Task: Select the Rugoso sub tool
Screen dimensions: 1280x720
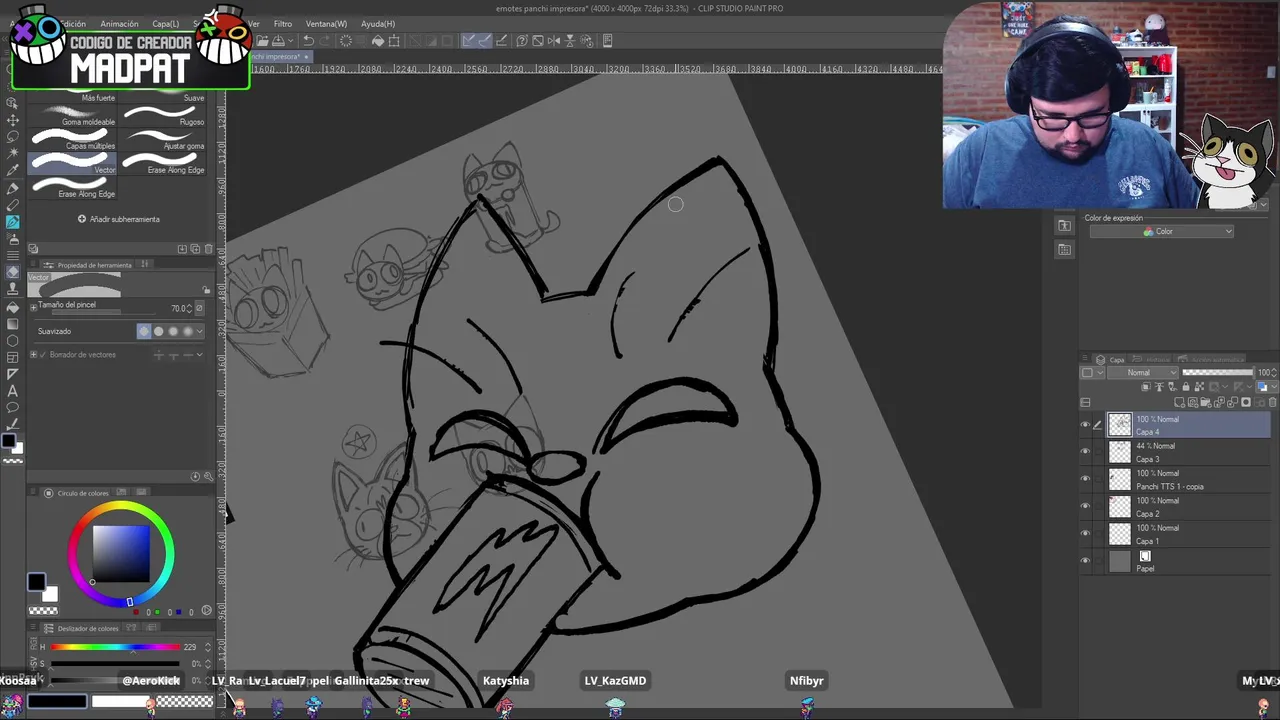Action: (163, 114)
